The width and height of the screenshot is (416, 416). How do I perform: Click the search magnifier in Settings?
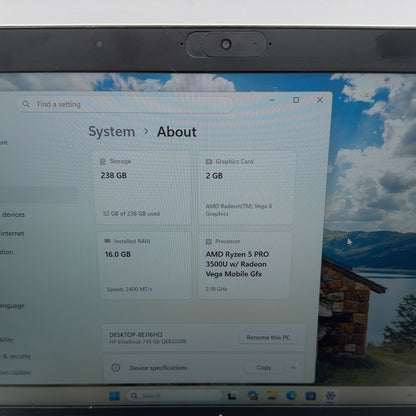26,104
